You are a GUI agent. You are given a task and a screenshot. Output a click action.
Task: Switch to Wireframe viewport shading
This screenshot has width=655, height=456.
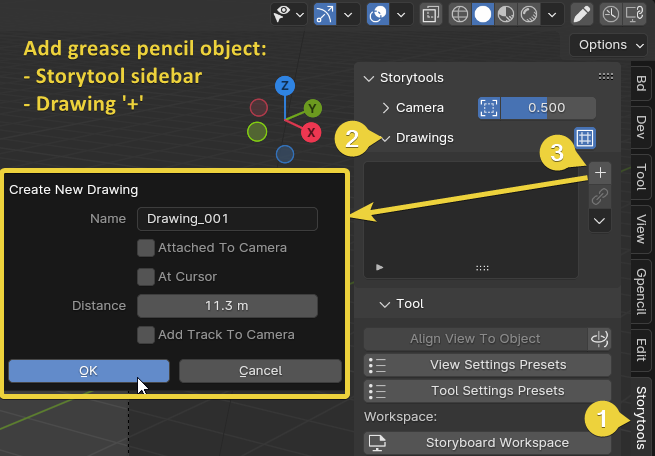460,15
